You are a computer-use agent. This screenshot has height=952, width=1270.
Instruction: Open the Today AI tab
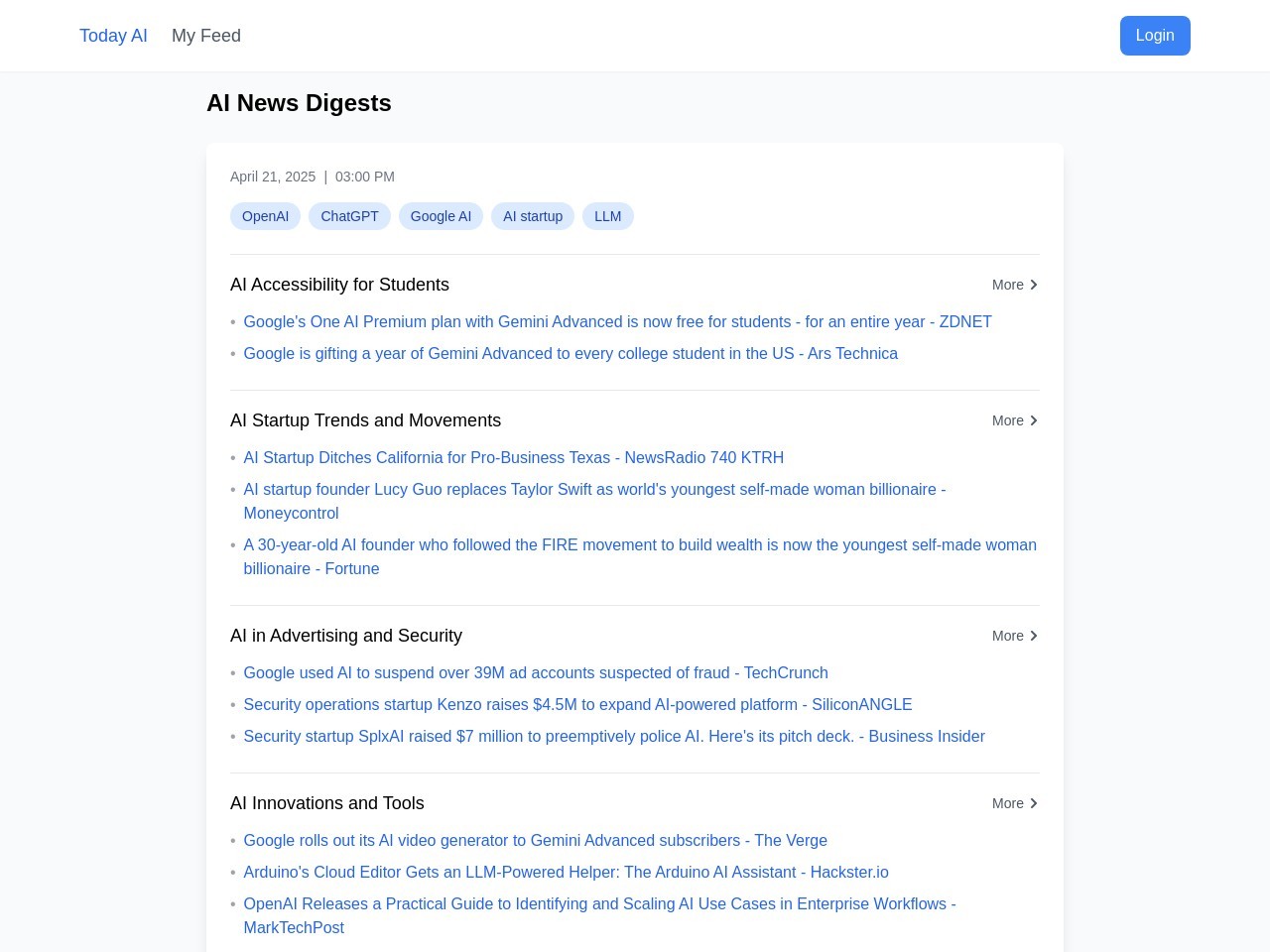(113, 36)
